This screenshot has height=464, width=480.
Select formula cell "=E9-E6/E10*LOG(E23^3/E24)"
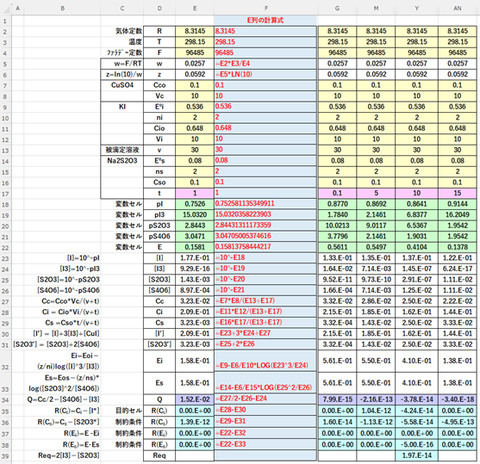[266, 361]
